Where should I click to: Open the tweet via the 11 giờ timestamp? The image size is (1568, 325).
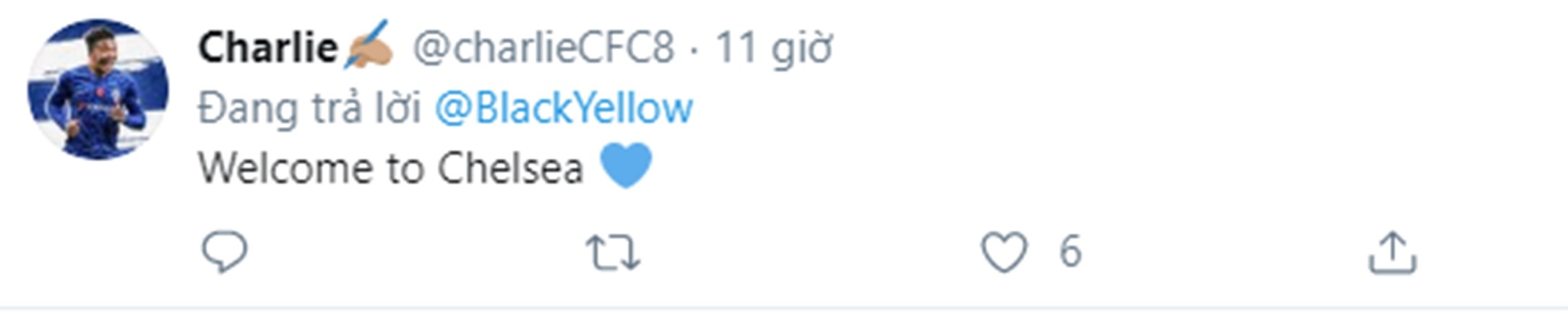[x=773, y=48]
